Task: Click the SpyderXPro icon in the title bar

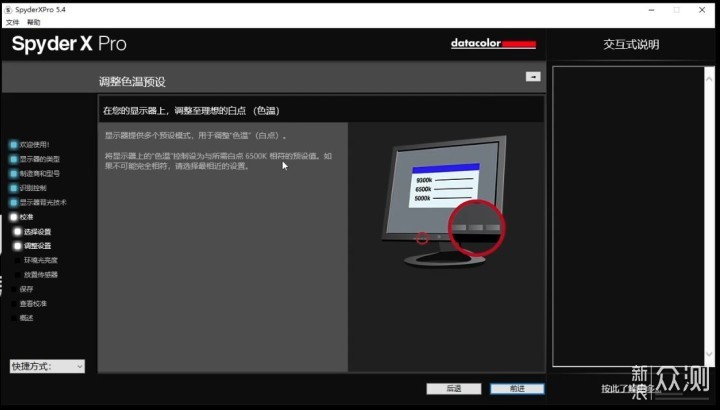Action: [8, 10]
